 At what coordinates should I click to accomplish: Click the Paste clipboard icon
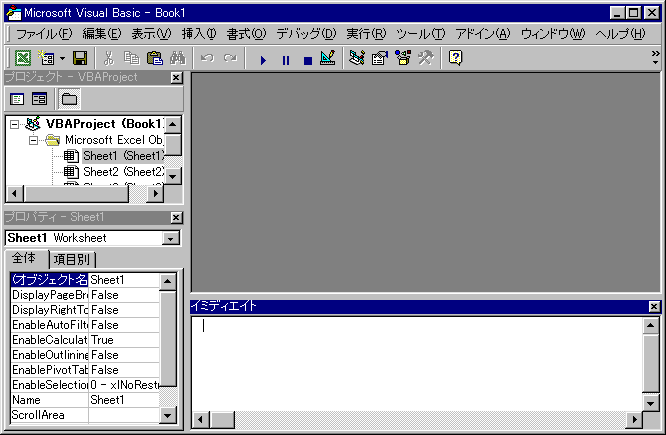155,58
